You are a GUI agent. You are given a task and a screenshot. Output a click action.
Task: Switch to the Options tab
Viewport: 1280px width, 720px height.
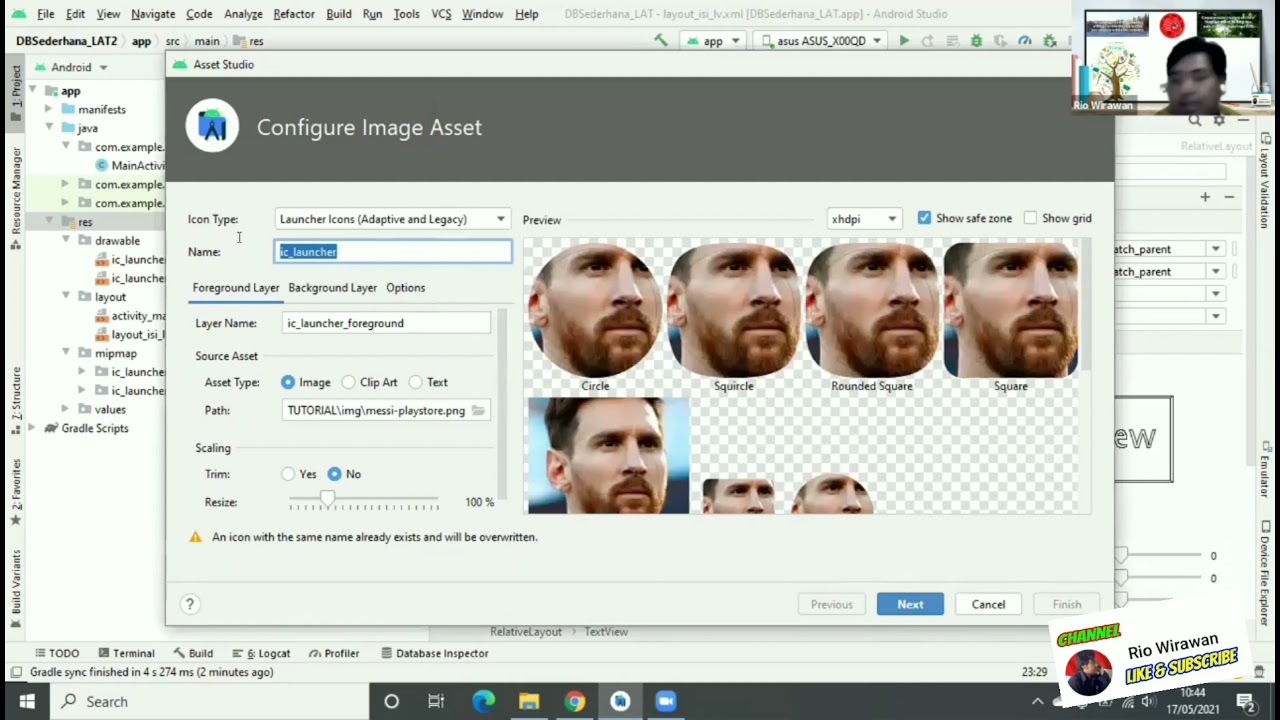tap(406, 288)
